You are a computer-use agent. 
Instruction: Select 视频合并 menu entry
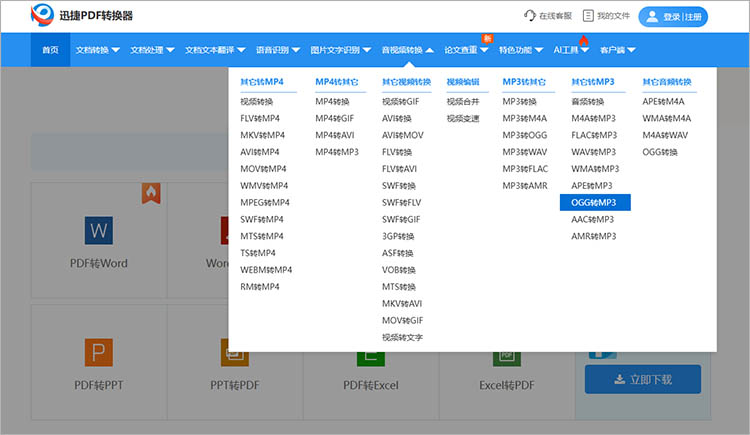[463, 101]
